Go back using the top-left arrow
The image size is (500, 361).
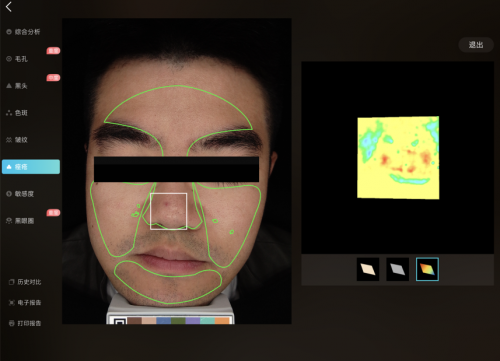click(9, 7)
